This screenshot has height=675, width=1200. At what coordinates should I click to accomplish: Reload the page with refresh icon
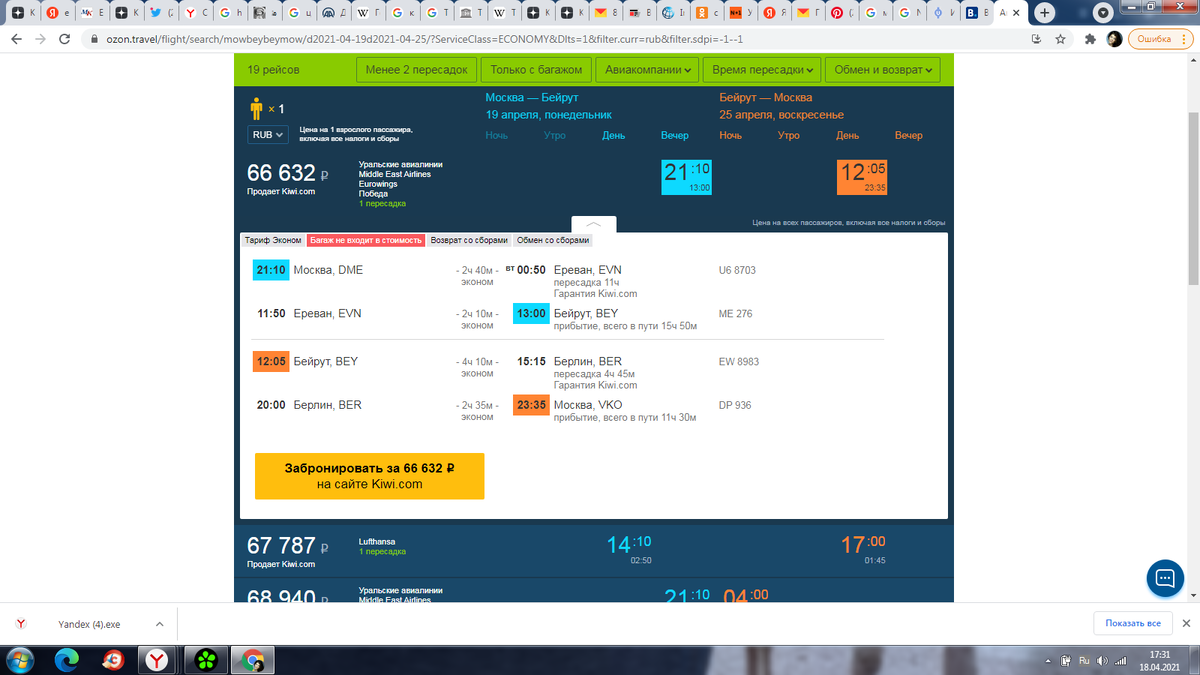coord(64,39)
